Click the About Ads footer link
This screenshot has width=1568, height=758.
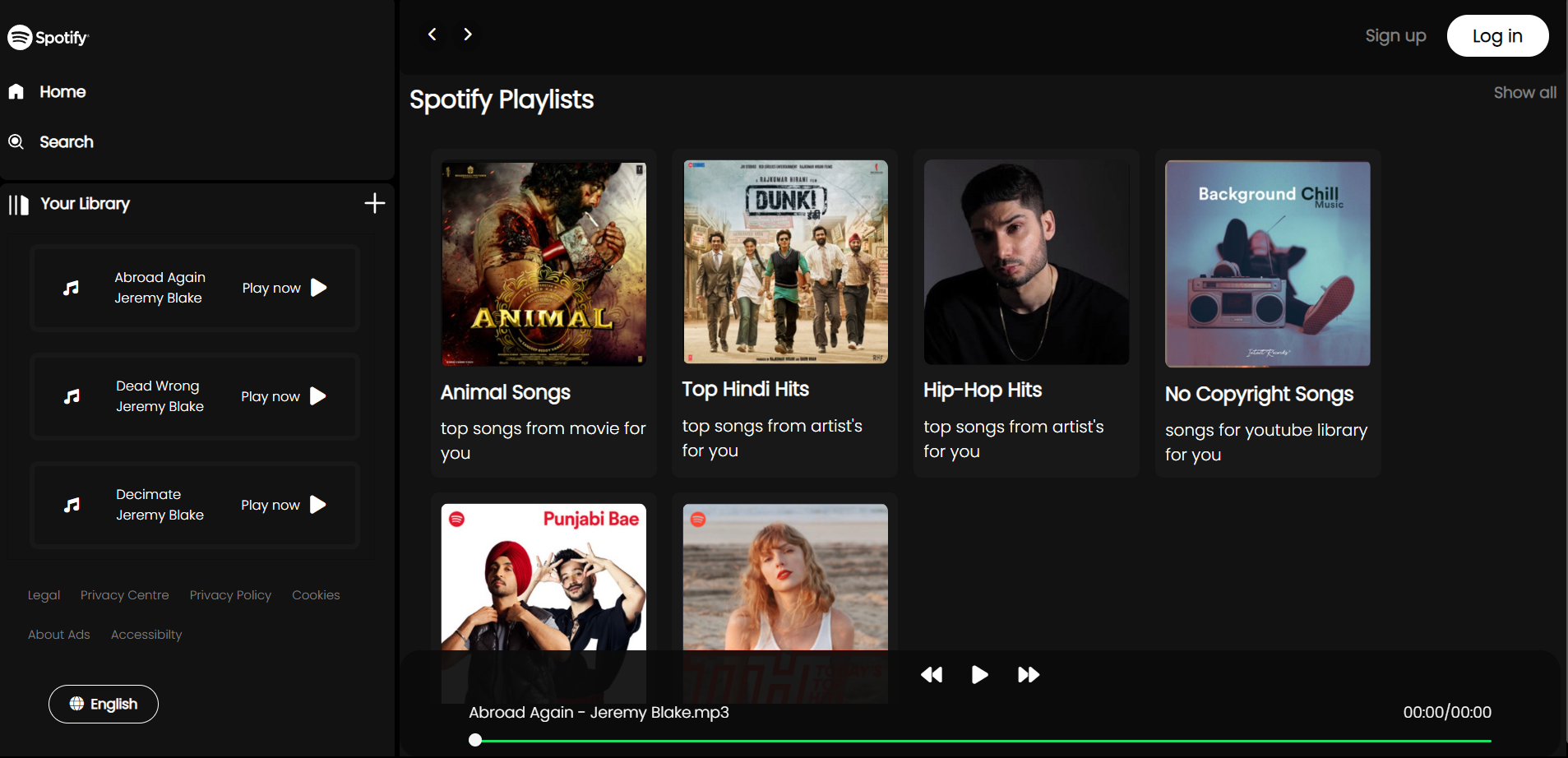point(59,635)
